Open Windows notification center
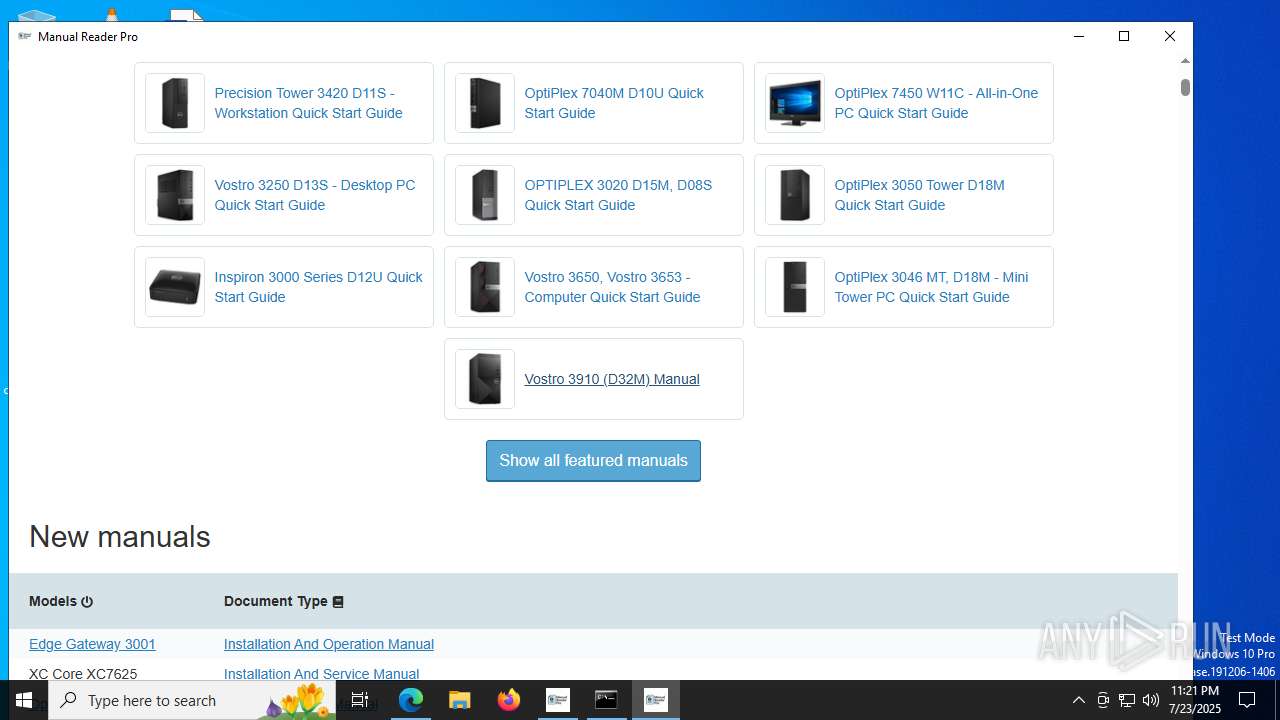This screenshot has height=720, width=1280. [1247, 700]
